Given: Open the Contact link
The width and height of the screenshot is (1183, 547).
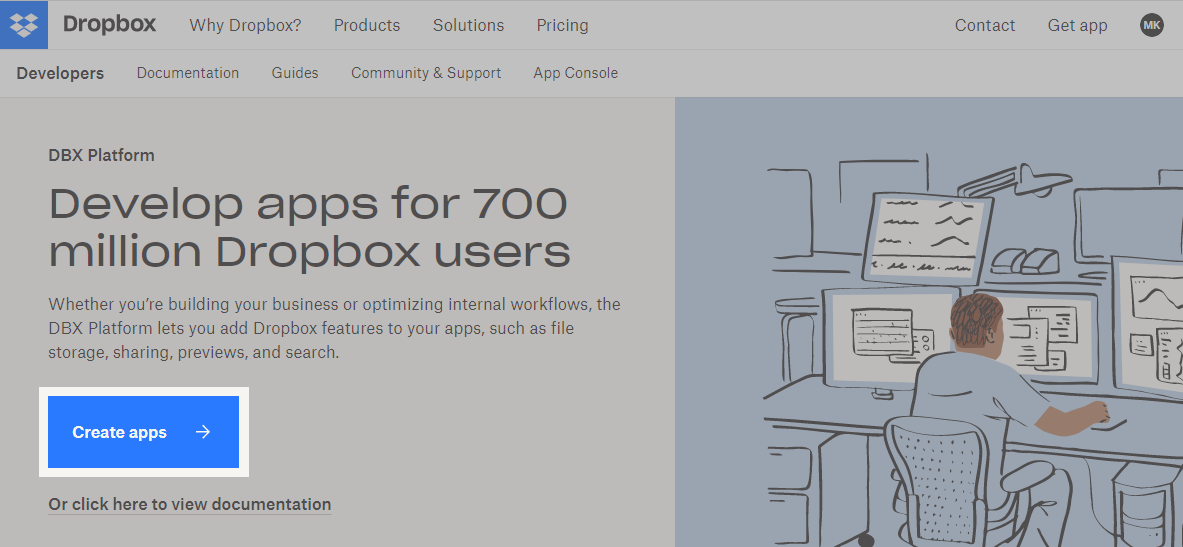Looking at the screenshot, I should click(984, 25).
